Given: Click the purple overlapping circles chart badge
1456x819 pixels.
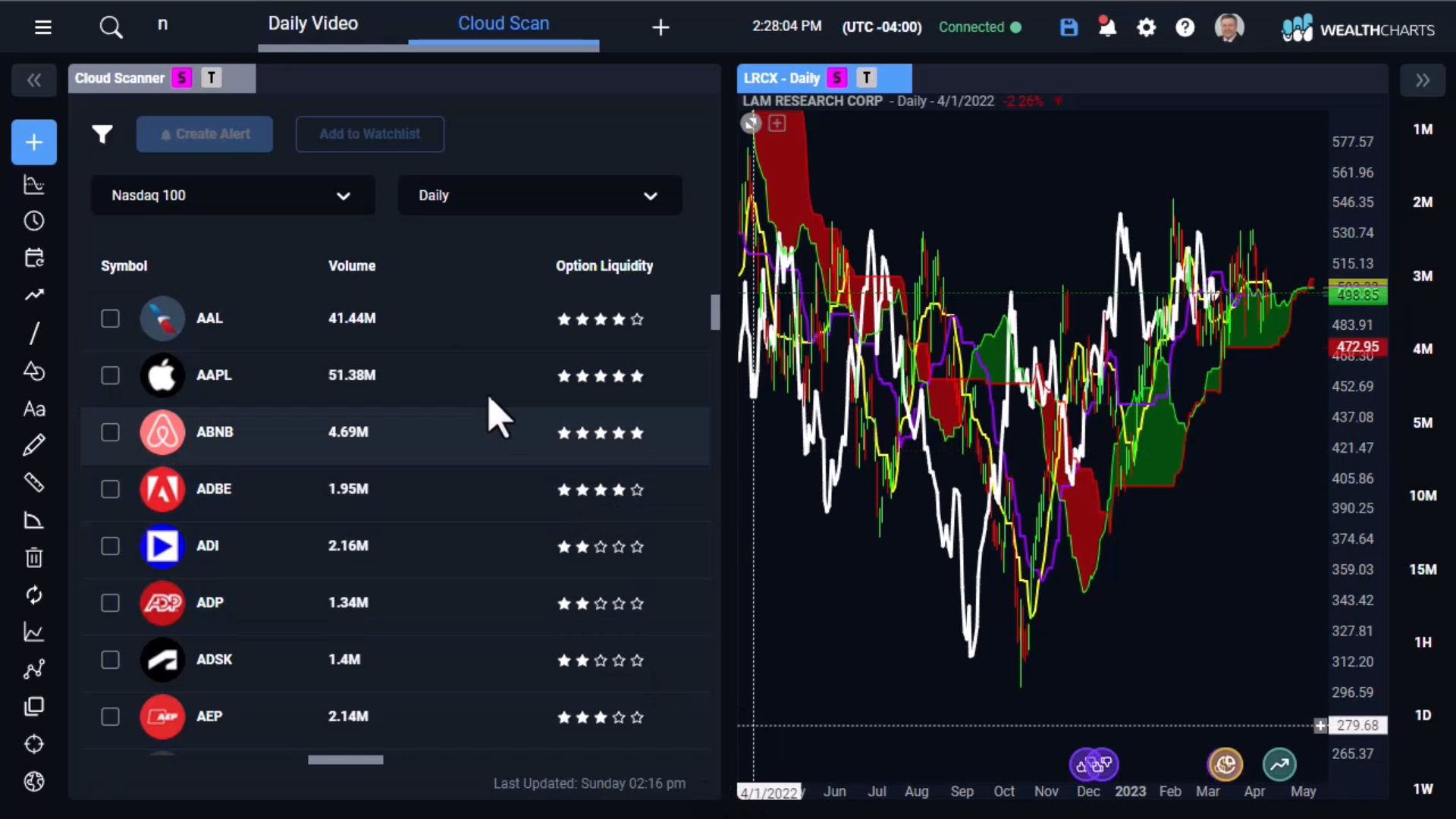Looking at the screenshot, I should tap(1094, 764).
